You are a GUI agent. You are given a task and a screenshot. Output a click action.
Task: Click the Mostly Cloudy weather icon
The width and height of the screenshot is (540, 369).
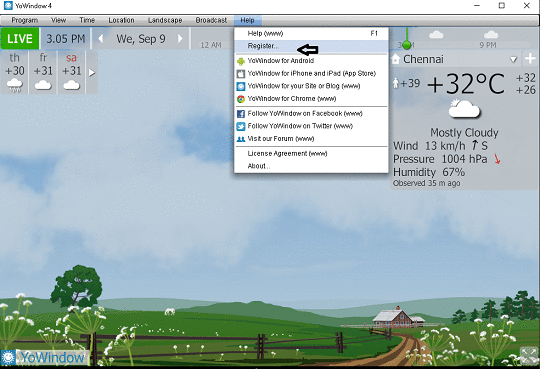(464, 109)
